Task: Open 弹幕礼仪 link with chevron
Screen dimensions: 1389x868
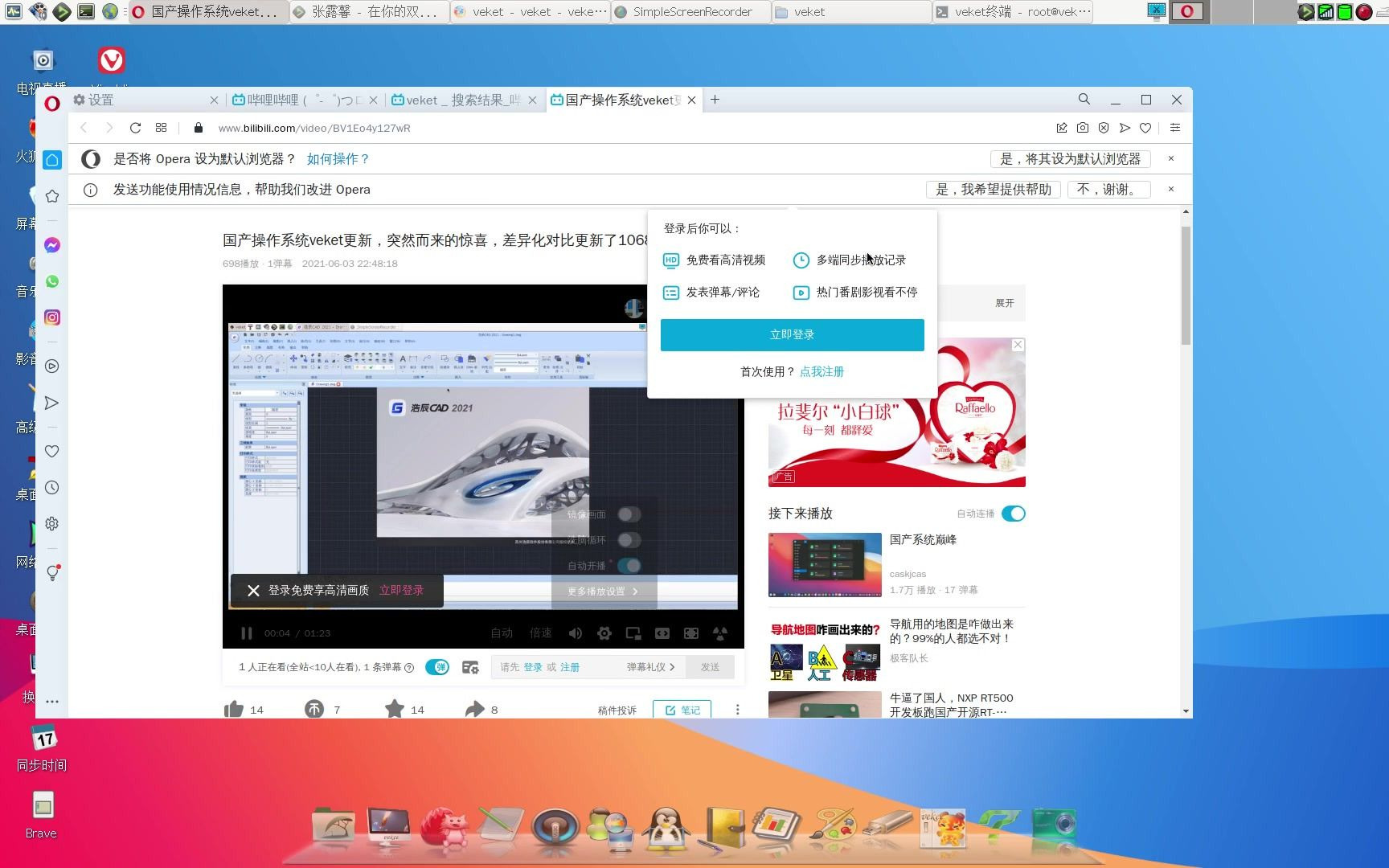Action: click(651, 667)
